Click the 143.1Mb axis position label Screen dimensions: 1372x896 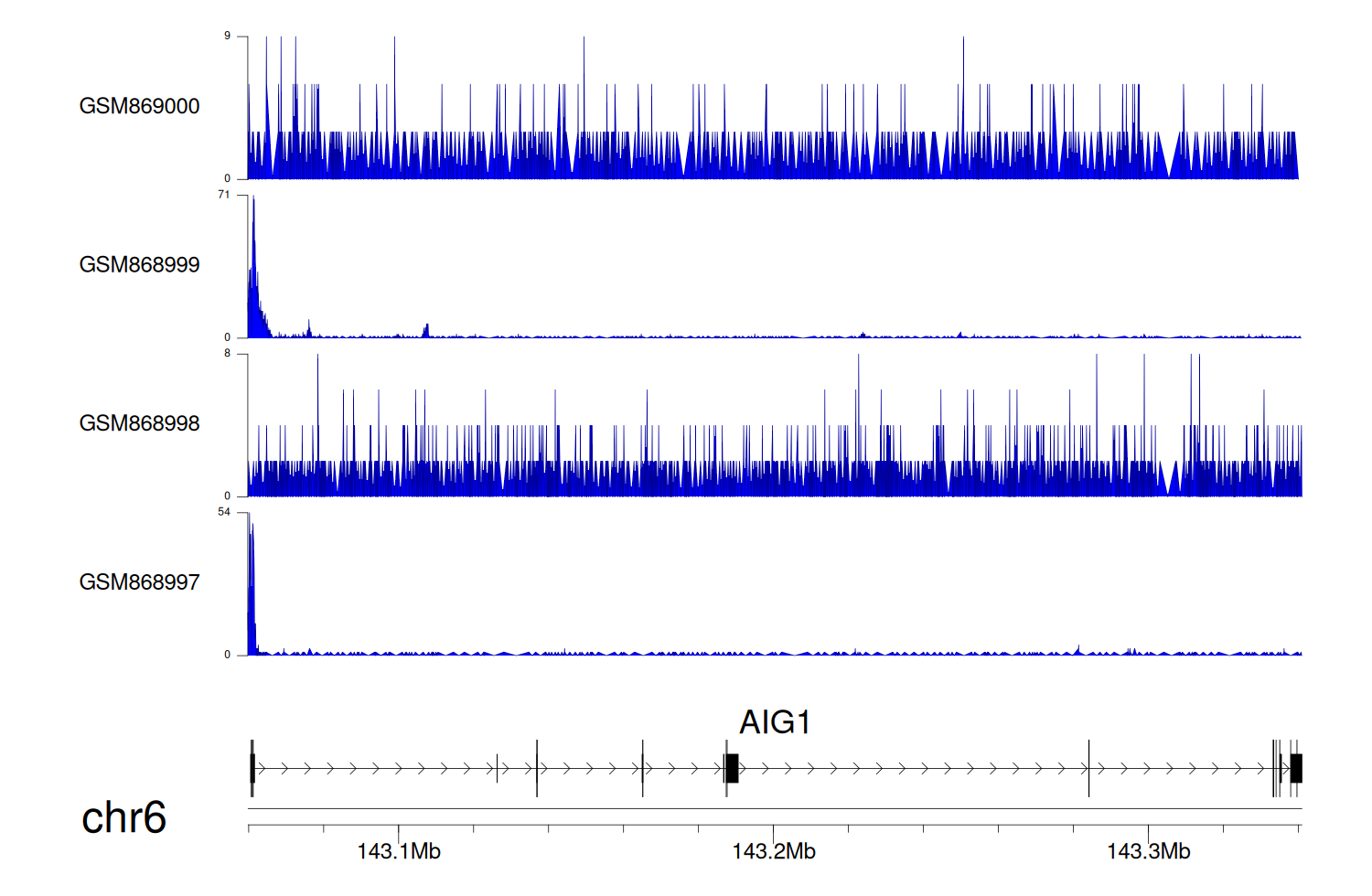tap(399, 852)
